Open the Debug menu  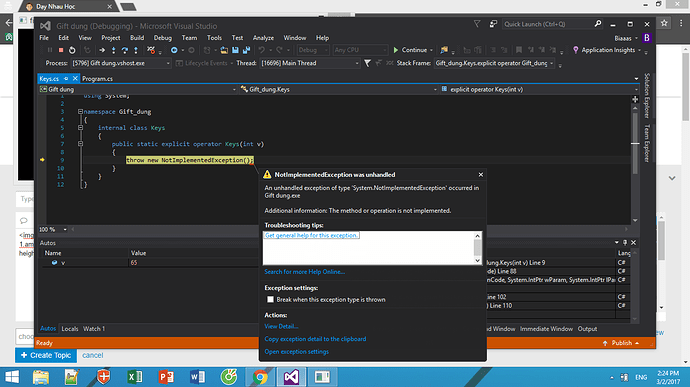click(162, 38)
